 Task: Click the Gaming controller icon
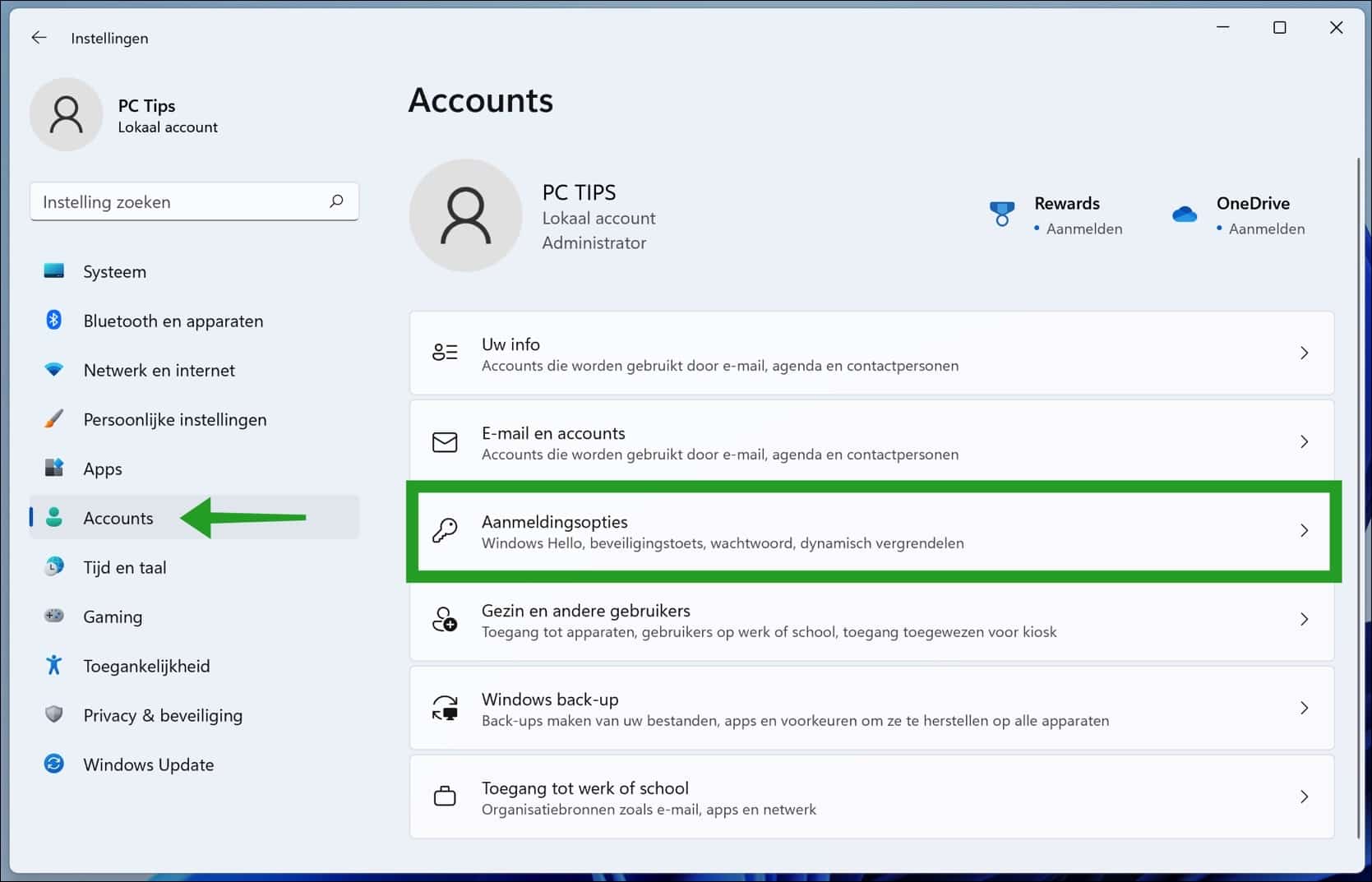54,616
